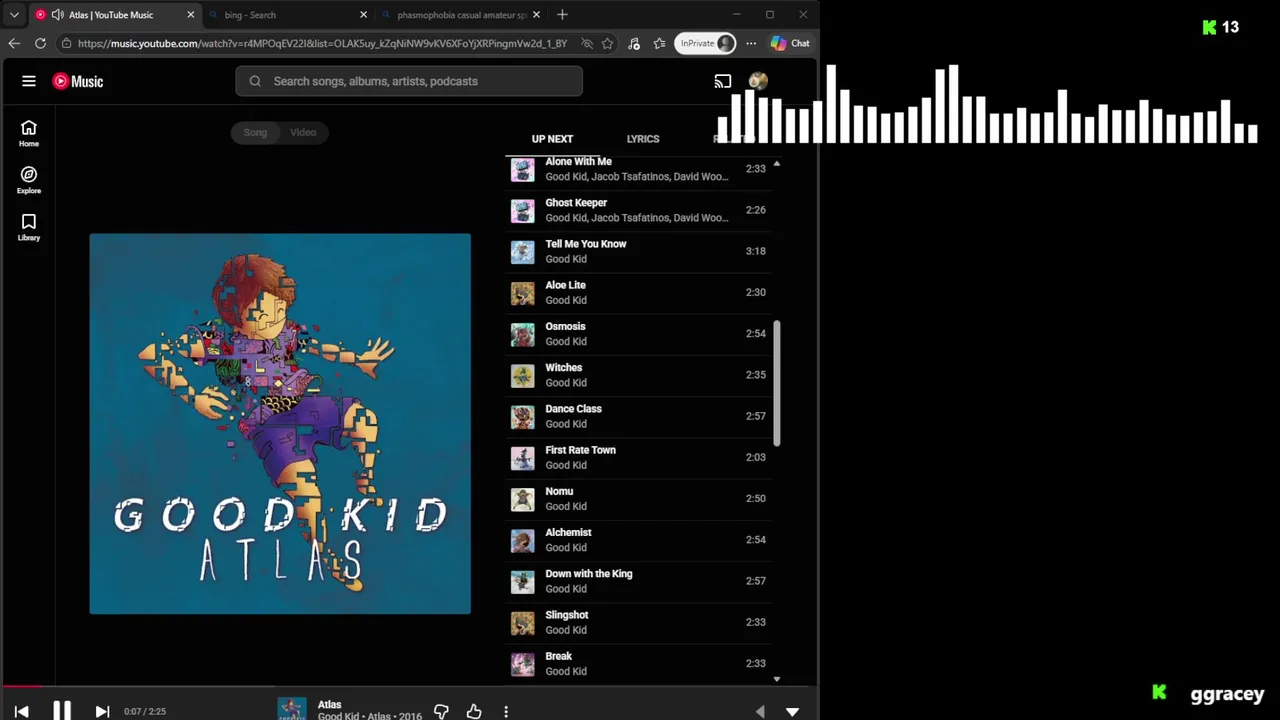Image resolution: width=1280 pixels, height=720 pixels.
Task: Click the Slingshot song thumbnail
Action: click(x=523, y=623)
